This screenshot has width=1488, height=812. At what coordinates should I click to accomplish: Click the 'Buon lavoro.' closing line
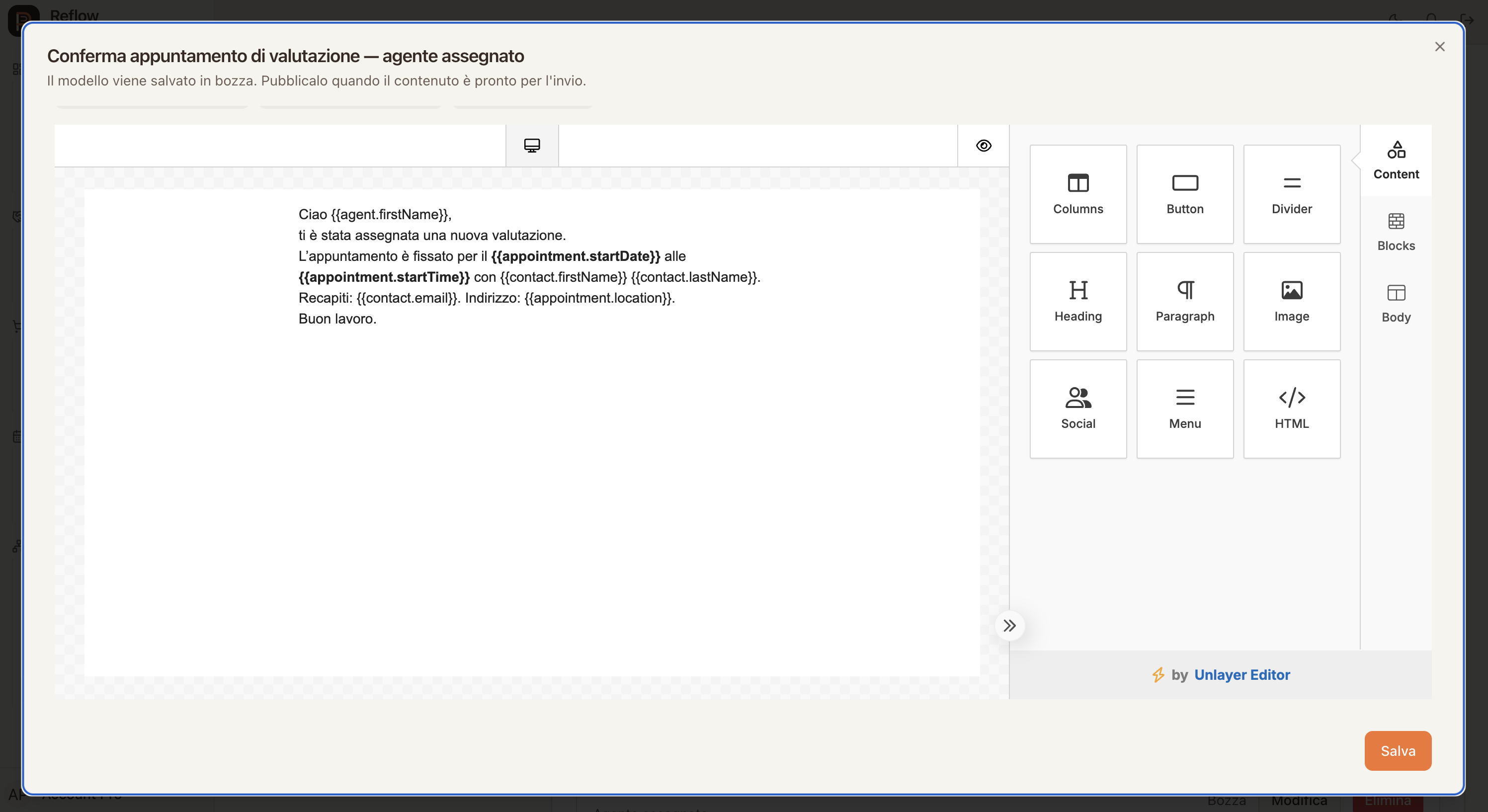[337, 318]
